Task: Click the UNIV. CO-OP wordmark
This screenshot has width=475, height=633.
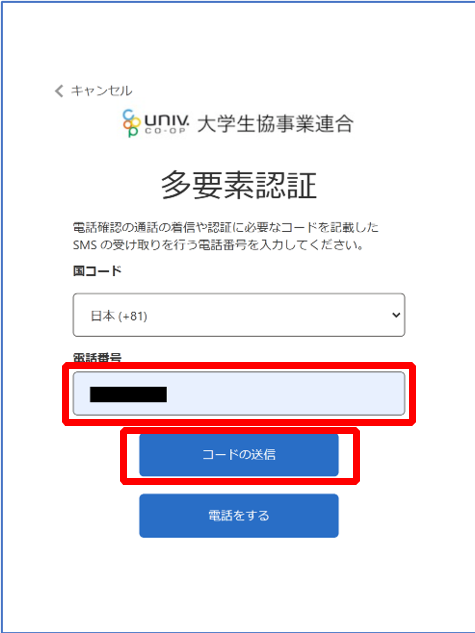Action: point(166,123)
